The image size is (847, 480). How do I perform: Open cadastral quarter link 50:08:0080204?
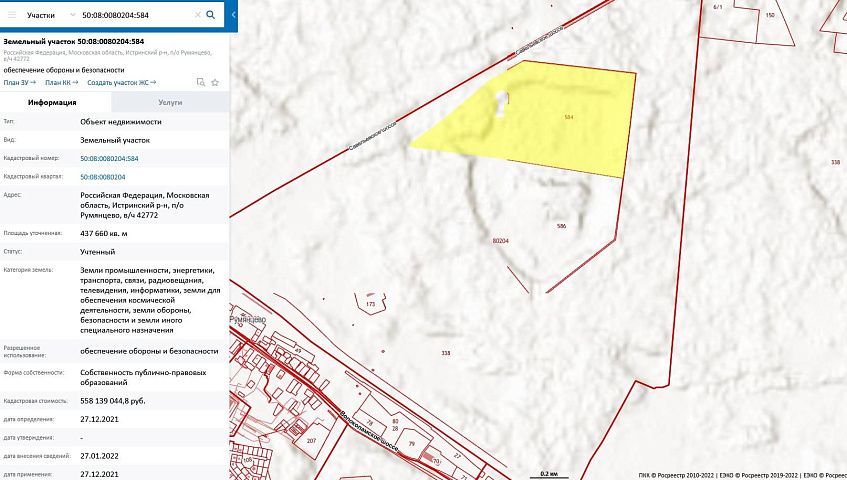pyautogui.click(x=102, y=177)
